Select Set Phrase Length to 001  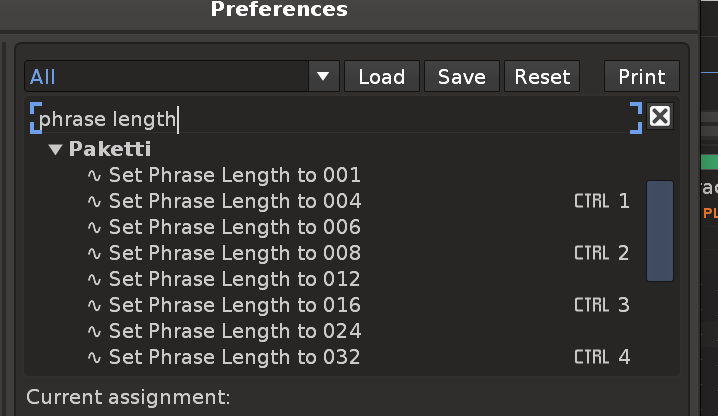point(234,175)
